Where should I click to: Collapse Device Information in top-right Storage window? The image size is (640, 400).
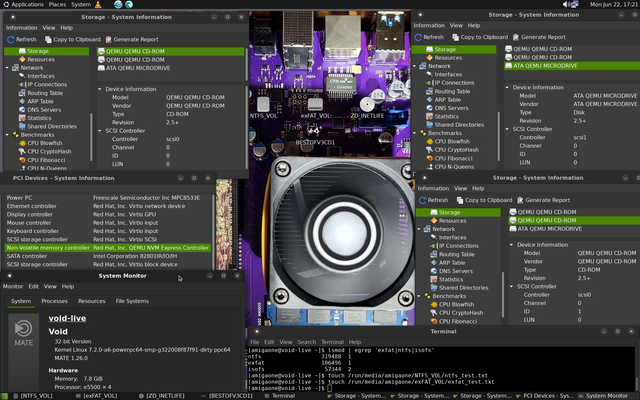507,87
